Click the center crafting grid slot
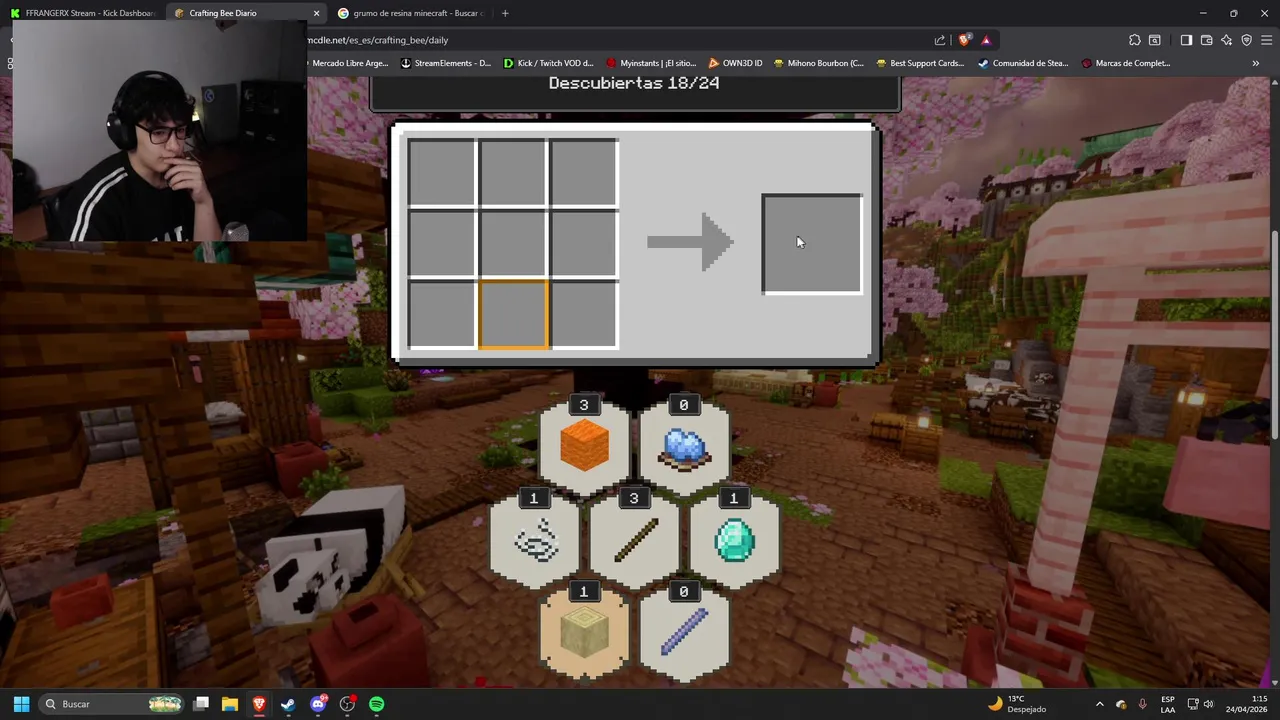 point(513,243)
